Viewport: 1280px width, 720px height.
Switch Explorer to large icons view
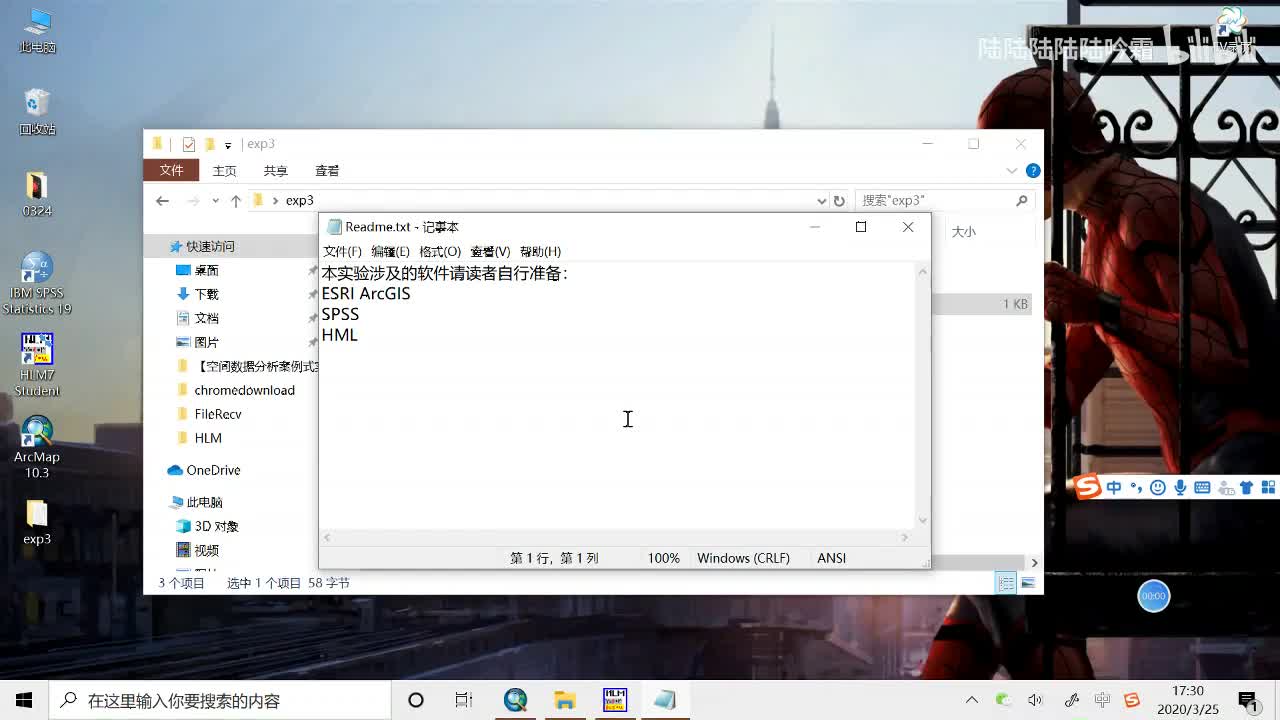[x=1027, y=583]
